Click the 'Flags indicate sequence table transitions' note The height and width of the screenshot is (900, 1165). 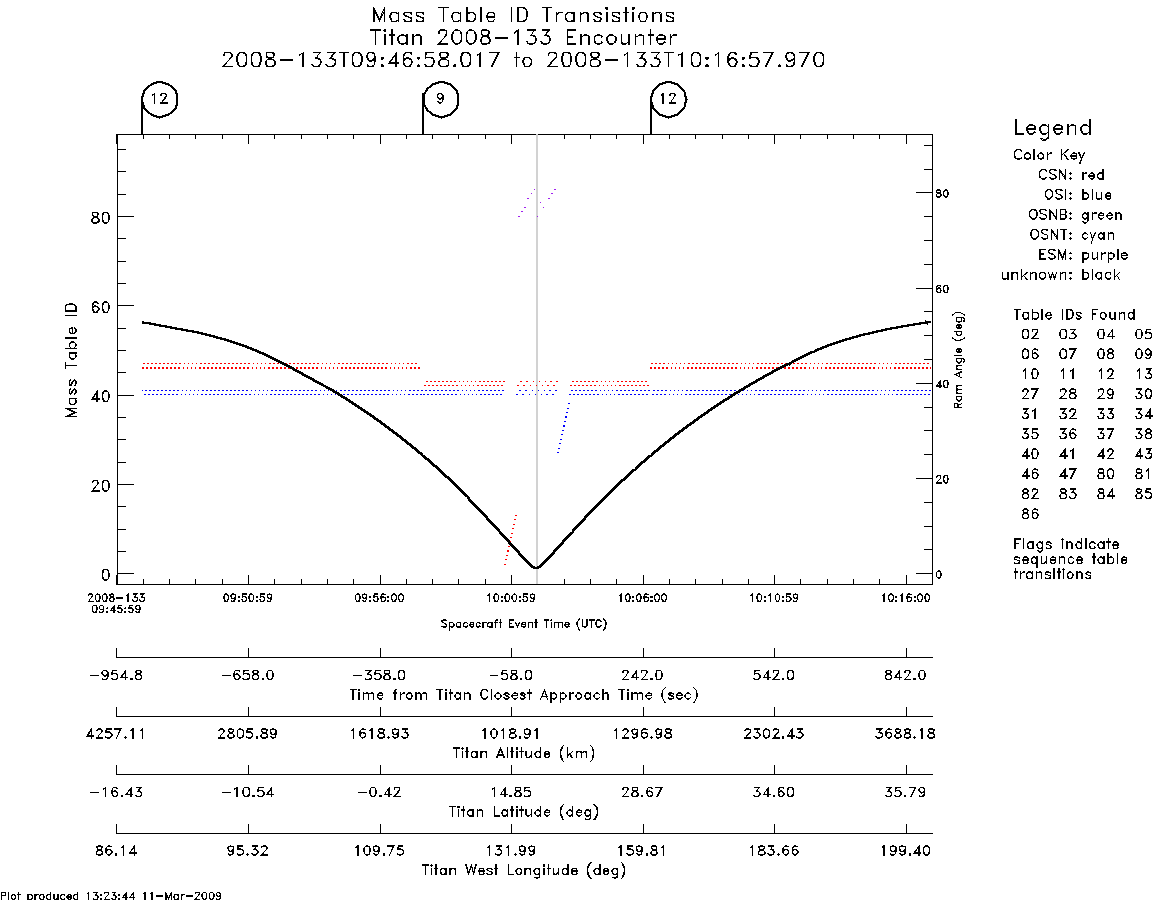pos(1070,559)
